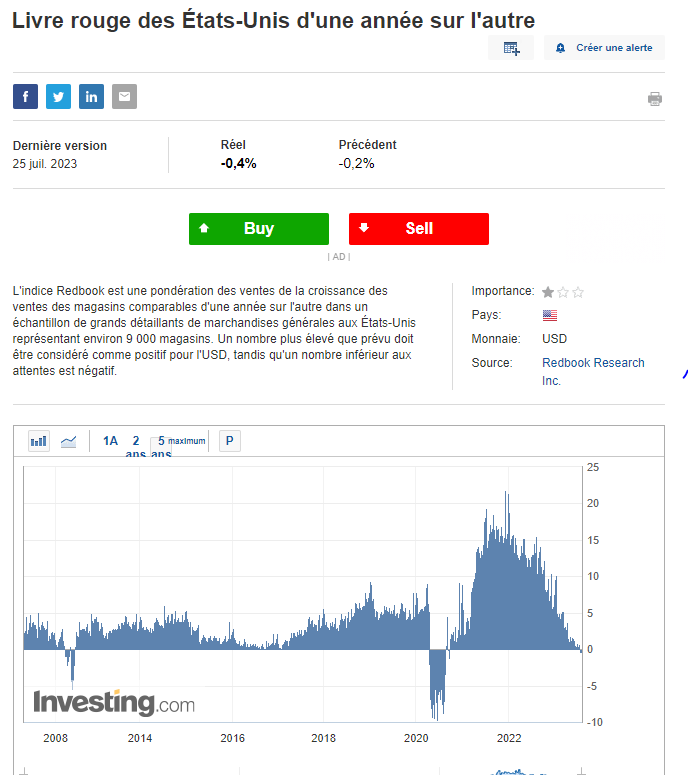Choose the maximum time range
688x775 pixels.
(x=187, y=441)
